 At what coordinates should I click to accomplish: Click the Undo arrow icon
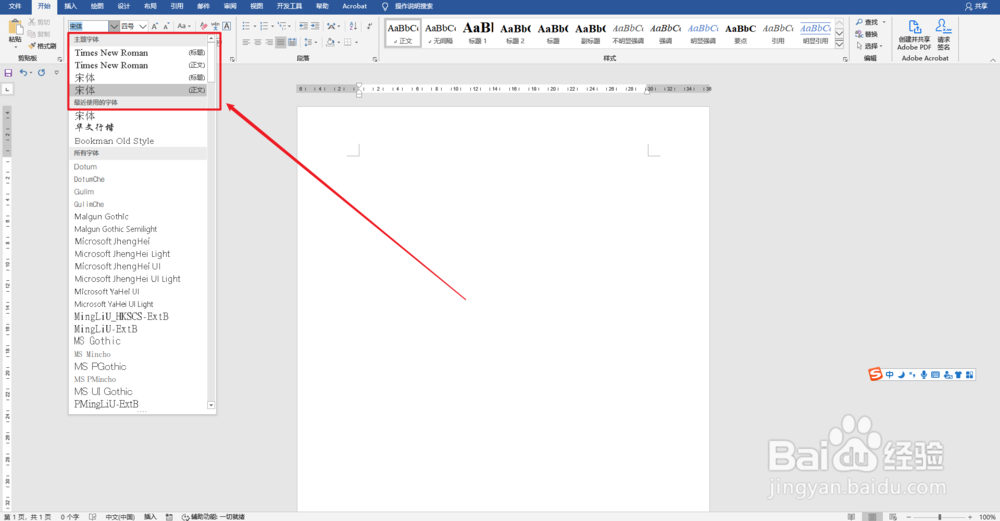[23, 73]
